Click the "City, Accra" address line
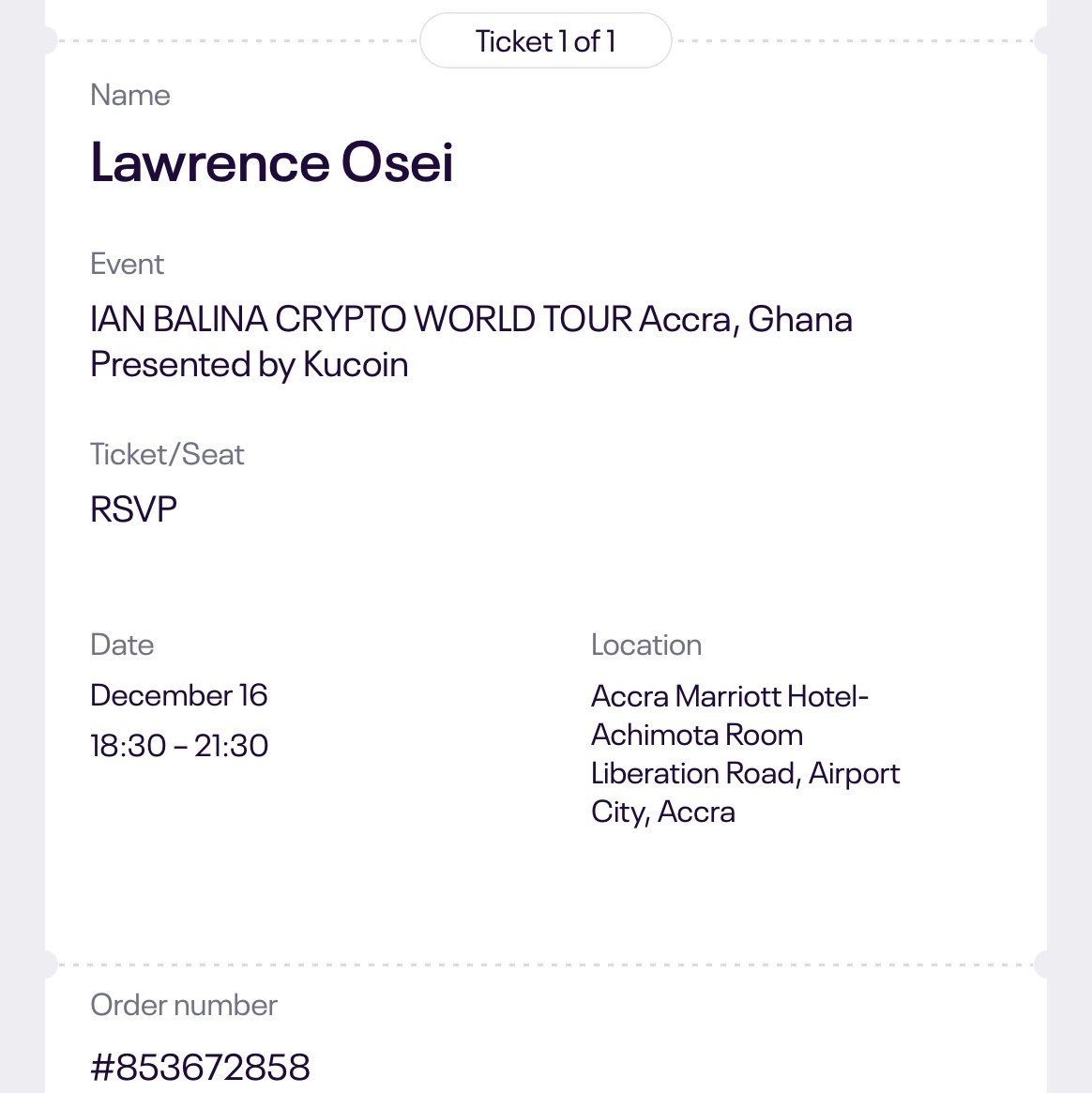This screenshot has height=1093, width=1092. point(662,812)
